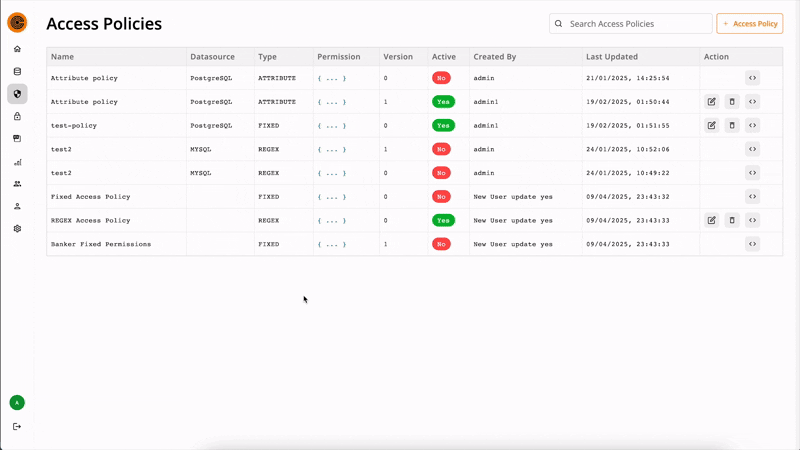Click the orange app logo

(17, 22)
